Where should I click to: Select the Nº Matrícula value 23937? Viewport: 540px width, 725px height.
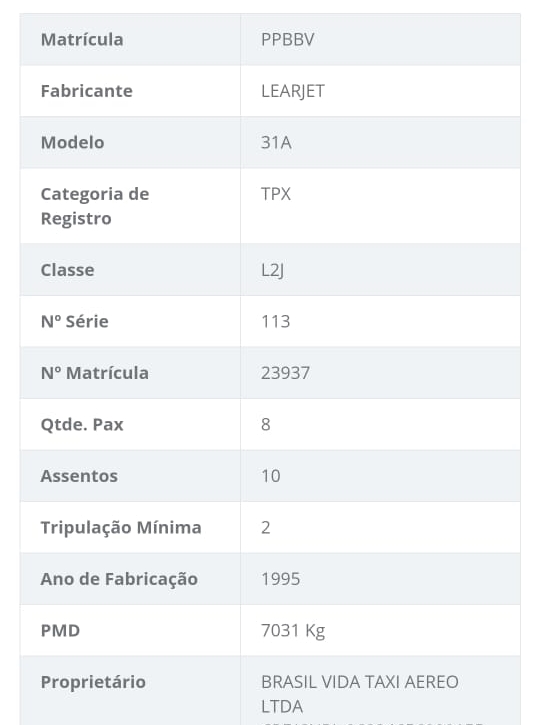(x=285, y=373)
